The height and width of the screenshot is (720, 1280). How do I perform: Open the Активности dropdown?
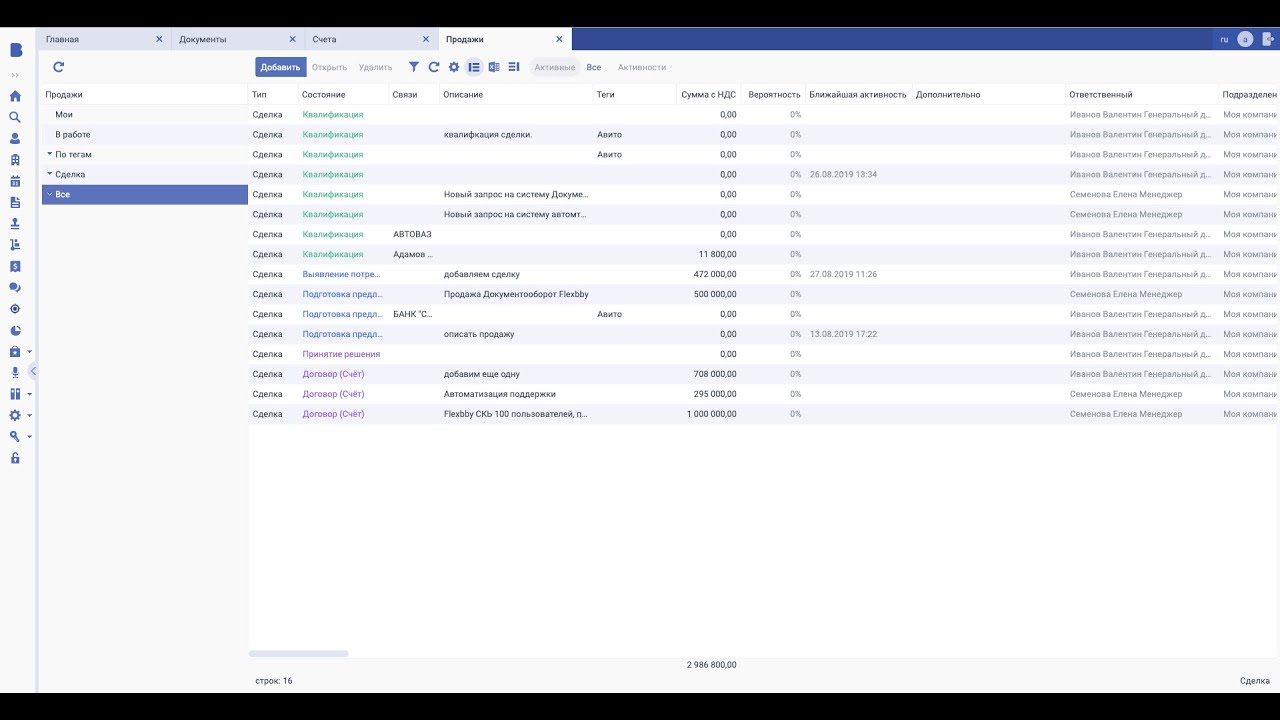644,67
